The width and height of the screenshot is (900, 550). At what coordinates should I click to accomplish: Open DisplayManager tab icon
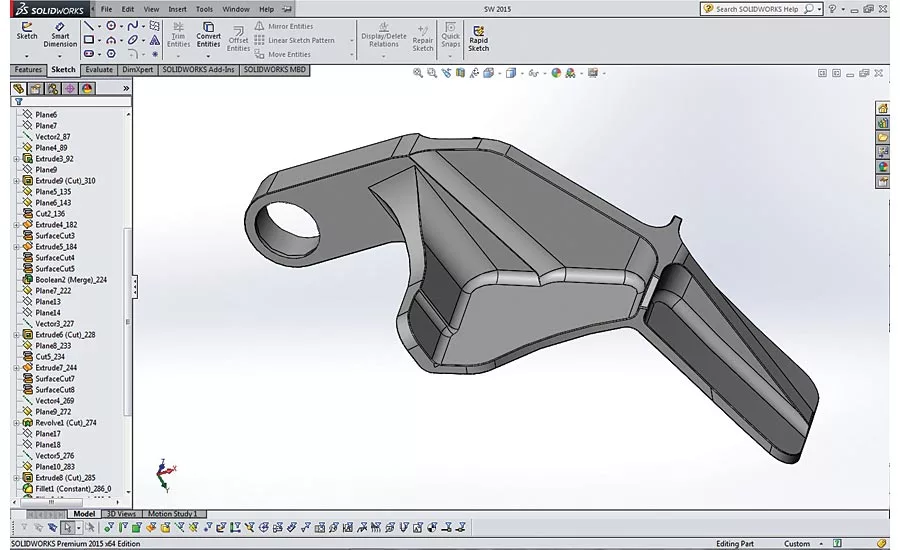coord(87,88)
